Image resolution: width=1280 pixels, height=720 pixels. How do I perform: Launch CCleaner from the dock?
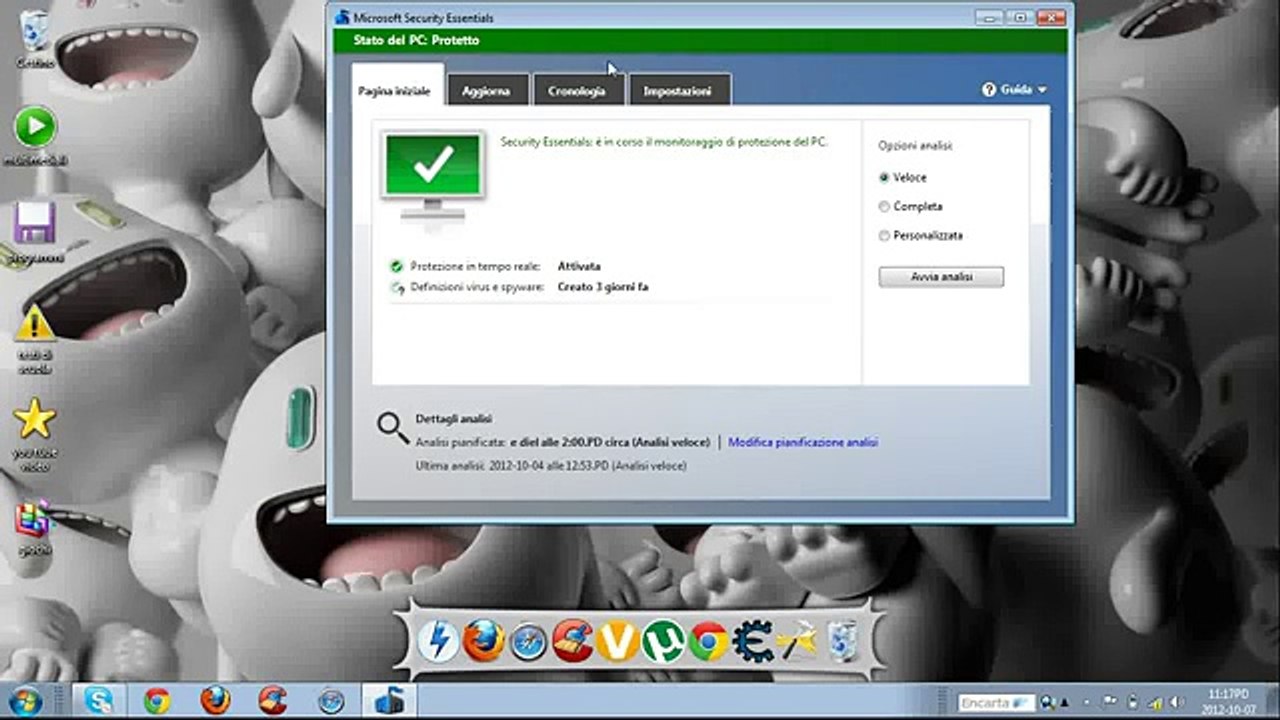click(x=573, y=641)
